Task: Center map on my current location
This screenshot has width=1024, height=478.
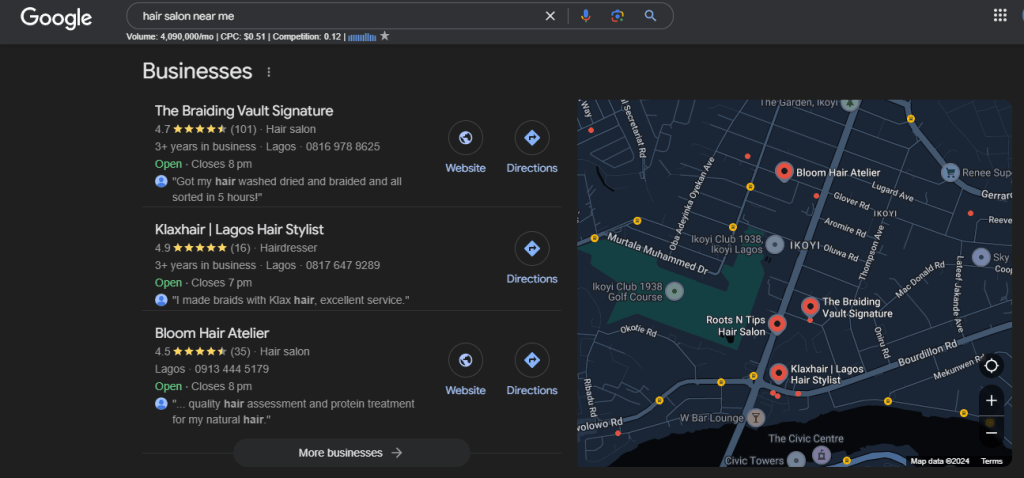Action: (991, 365)
